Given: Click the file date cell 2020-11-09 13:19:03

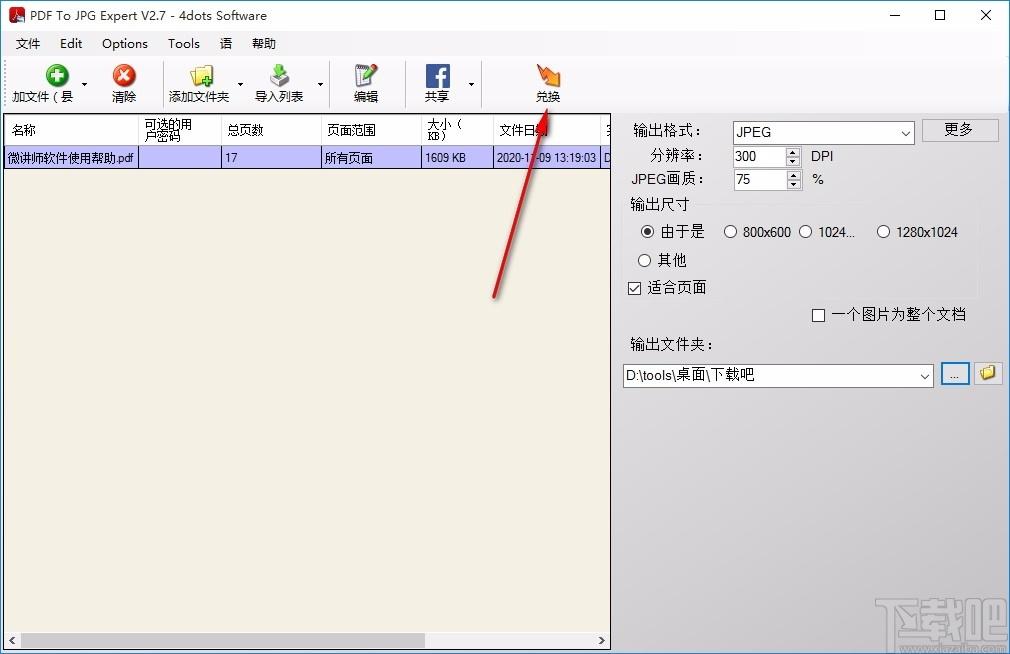Looking at the screenshot, I should [547, 158].
